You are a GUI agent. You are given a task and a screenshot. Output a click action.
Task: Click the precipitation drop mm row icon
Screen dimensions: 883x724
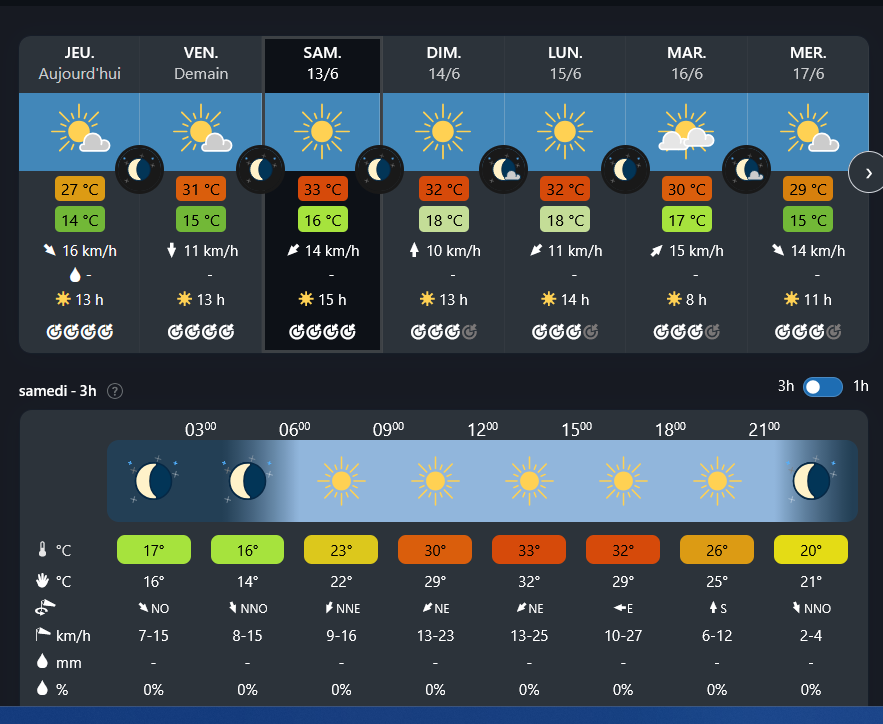(42, 661)
